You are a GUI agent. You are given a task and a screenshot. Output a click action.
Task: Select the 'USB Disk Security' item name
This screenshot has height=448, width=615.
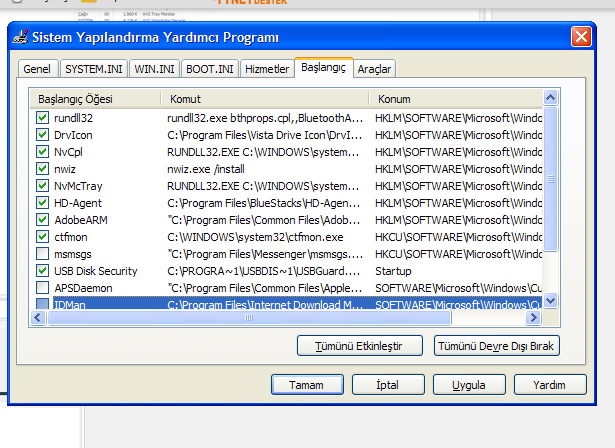click(96, 271)
